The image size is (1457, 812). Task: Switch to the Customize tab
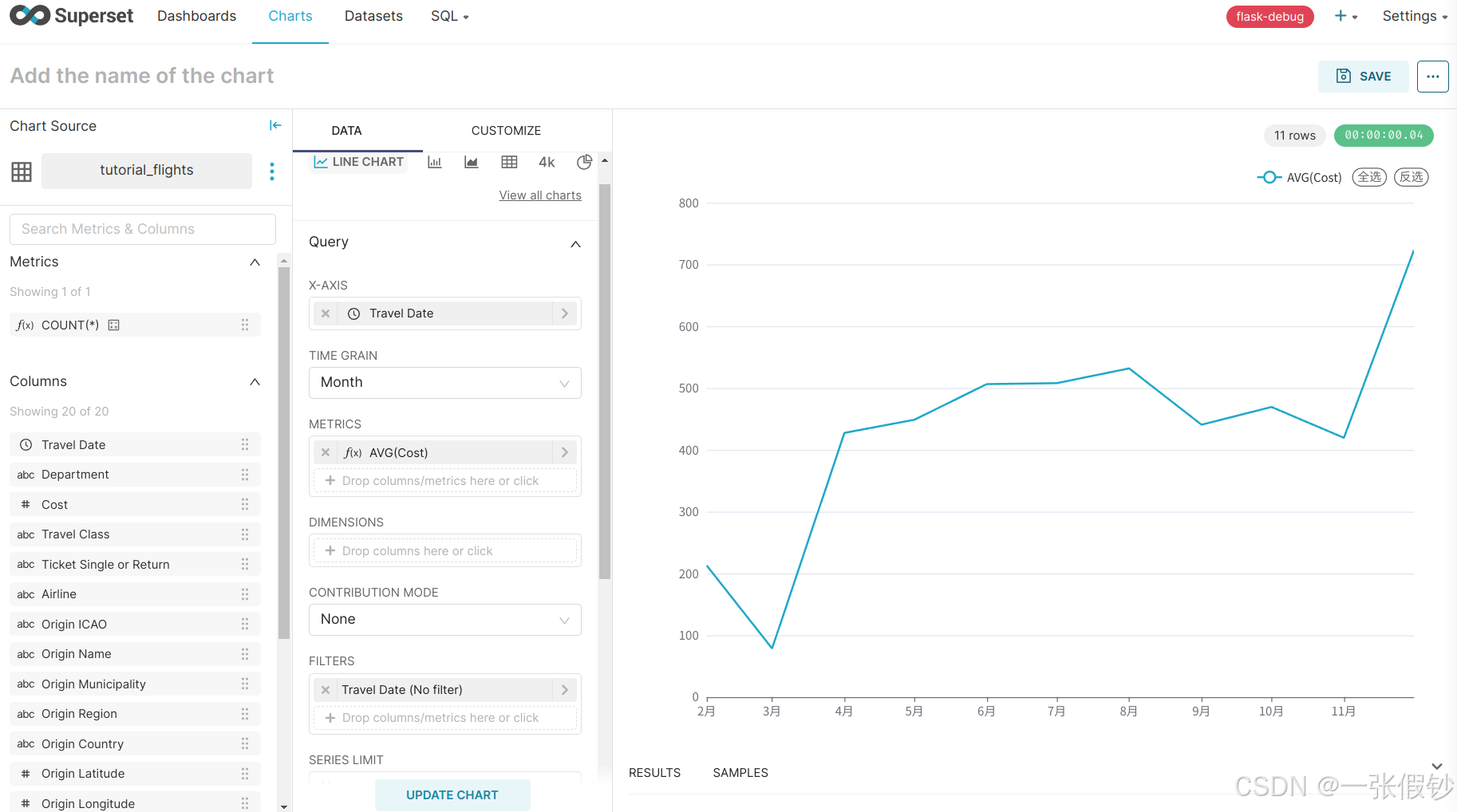(x=506, y=131)
